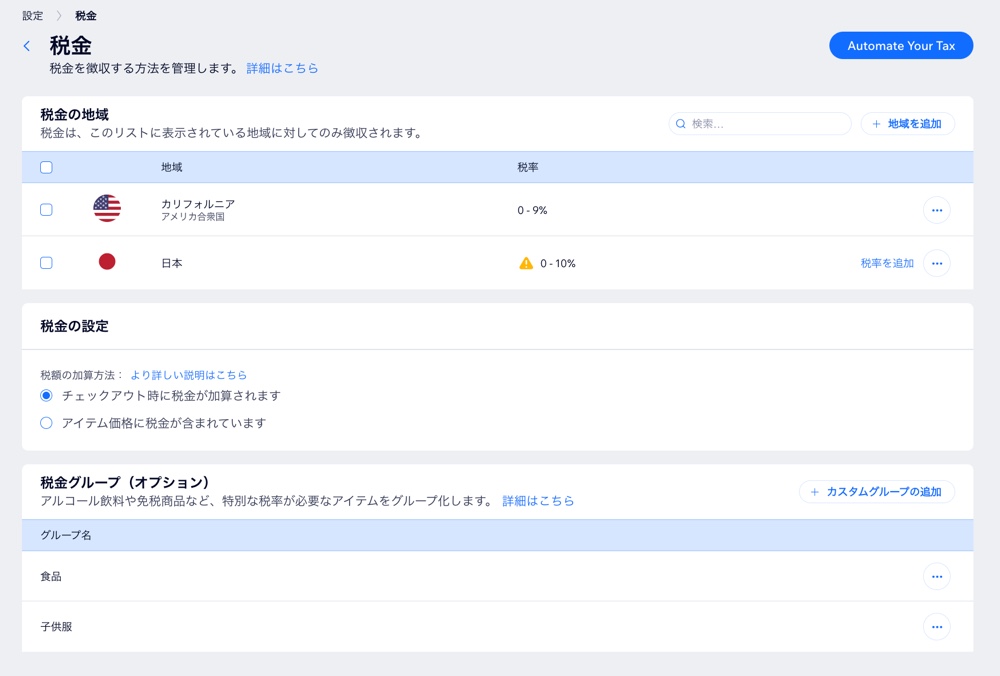Image resolution: width=1000 pixels, height=676 pixels.
Task: Check the カリフォルニア row checkbox
Action: point(46,210)
